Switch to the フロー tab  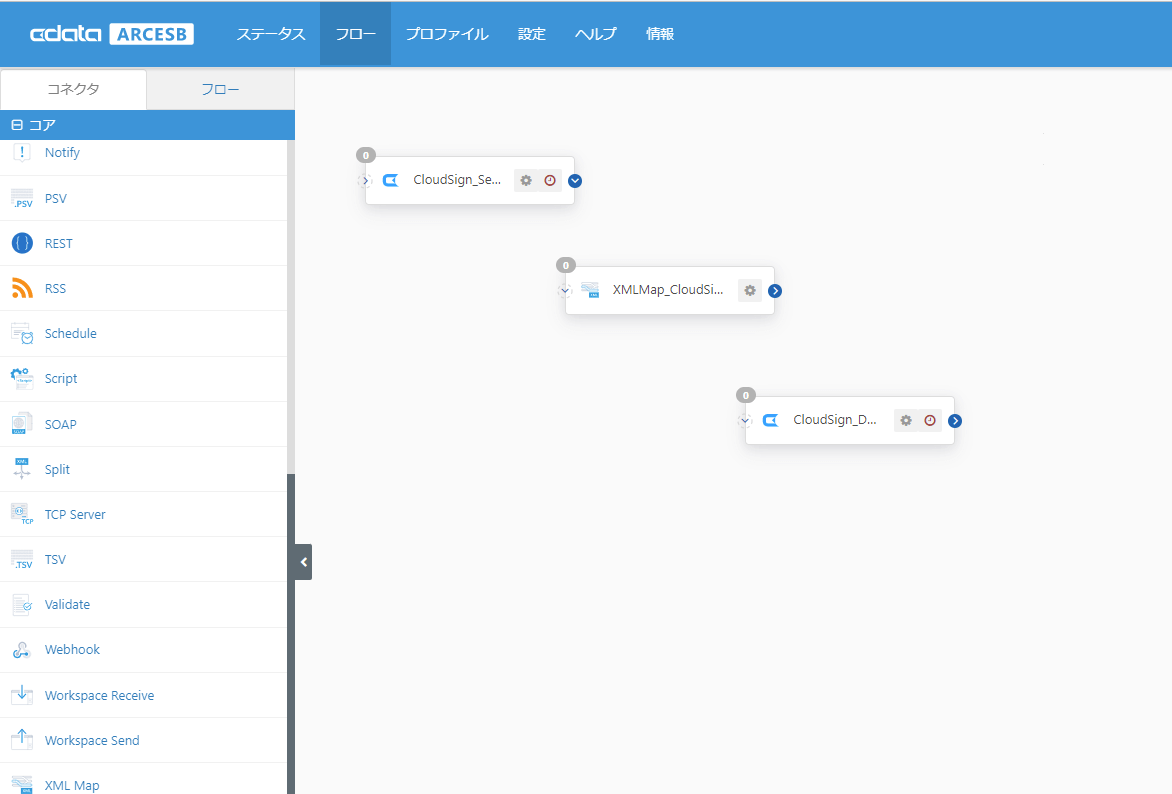coord(220,89)
